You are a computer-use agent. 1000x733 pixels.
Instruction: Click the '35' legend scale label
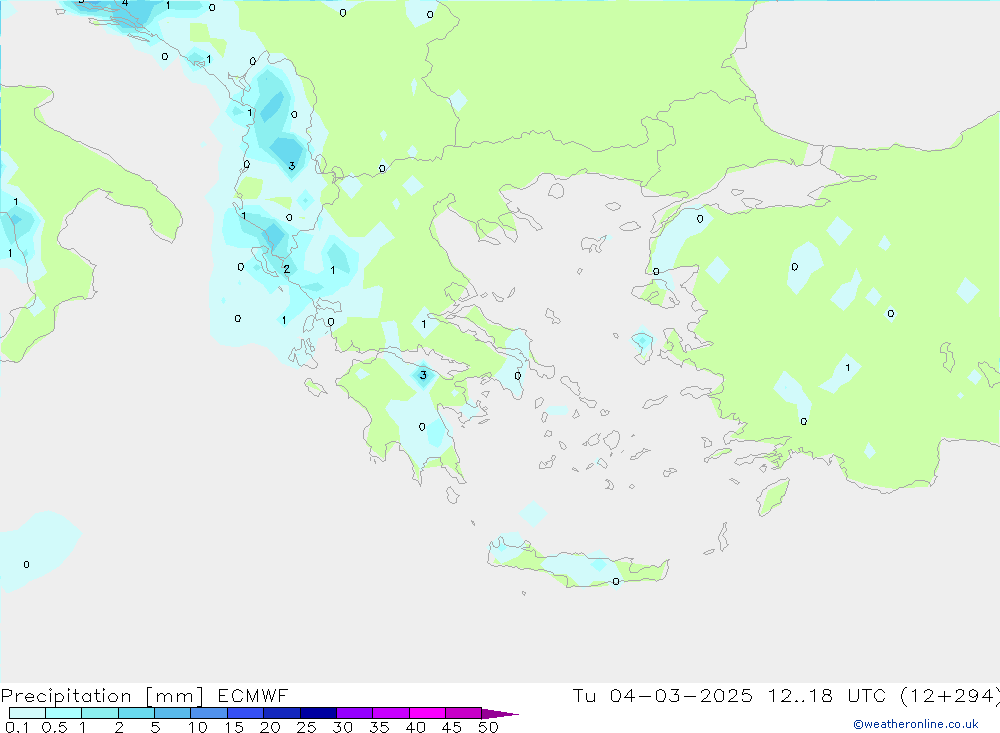point(379,727)
